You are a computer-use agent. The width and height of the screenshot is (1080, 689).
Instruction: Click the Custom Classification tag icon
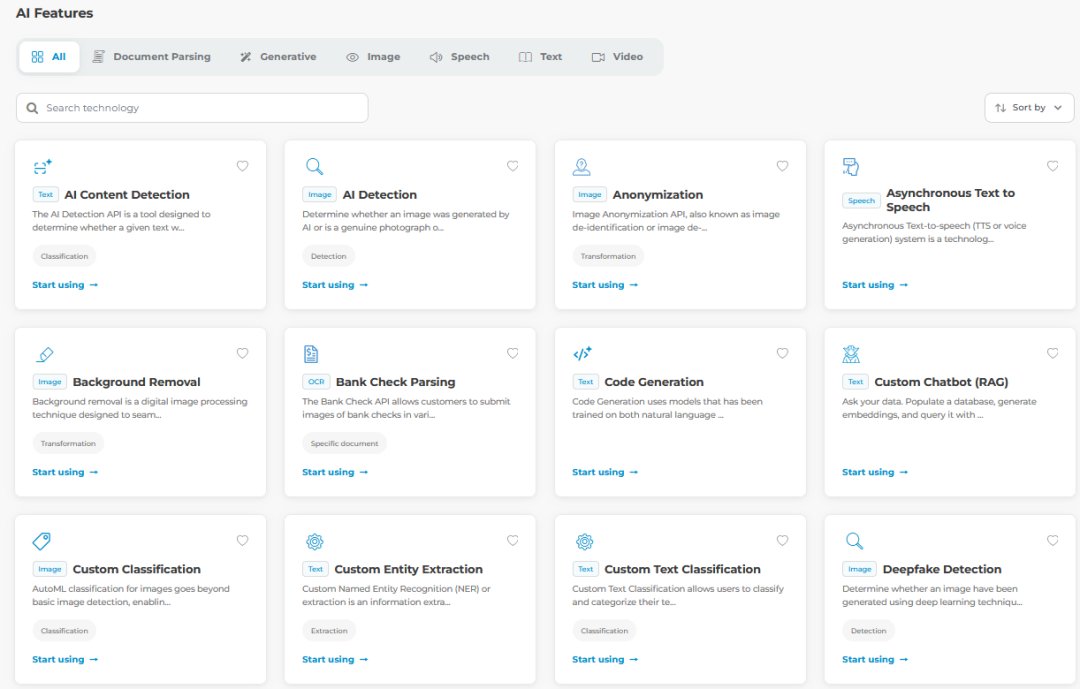point(41,541)
